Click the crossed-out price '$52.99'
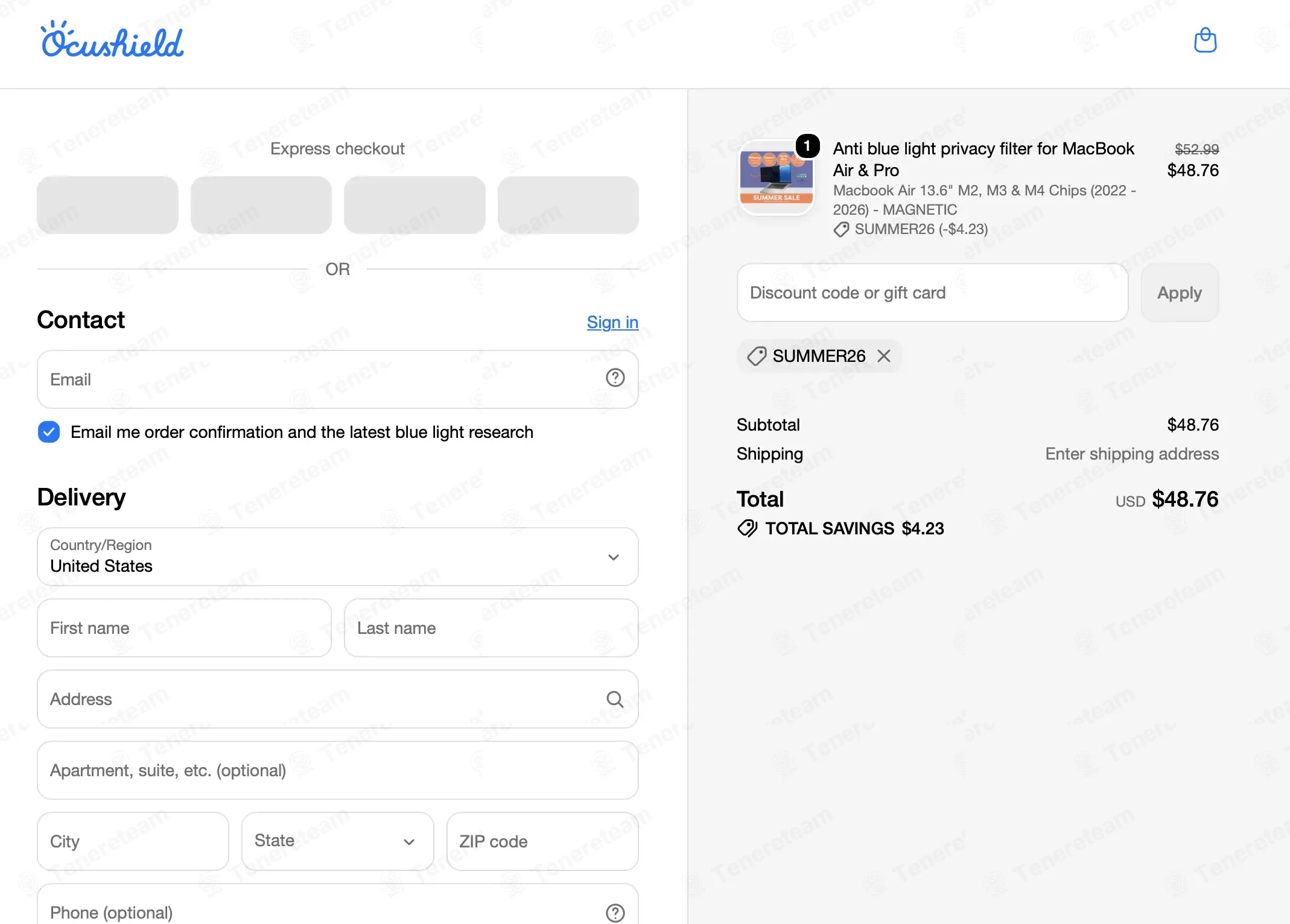Screen dimensions: 1290x924 [1196, 149]
